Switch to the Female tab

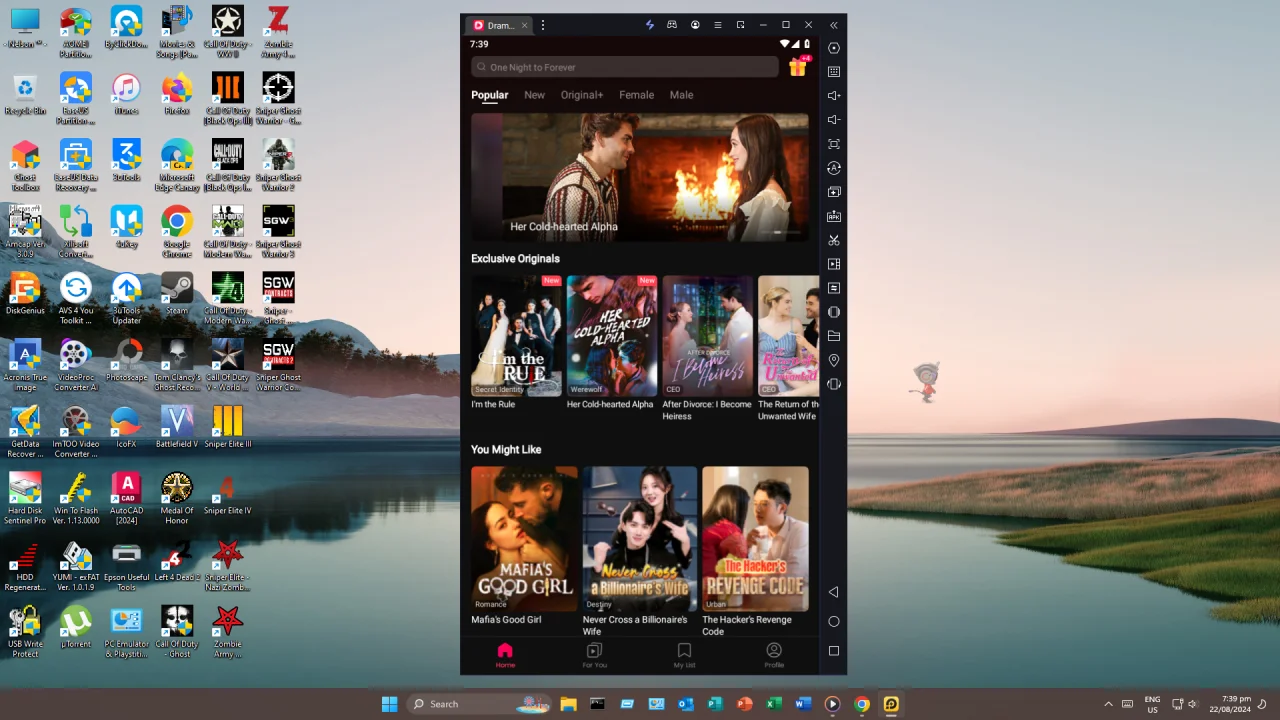coord(636,95)
